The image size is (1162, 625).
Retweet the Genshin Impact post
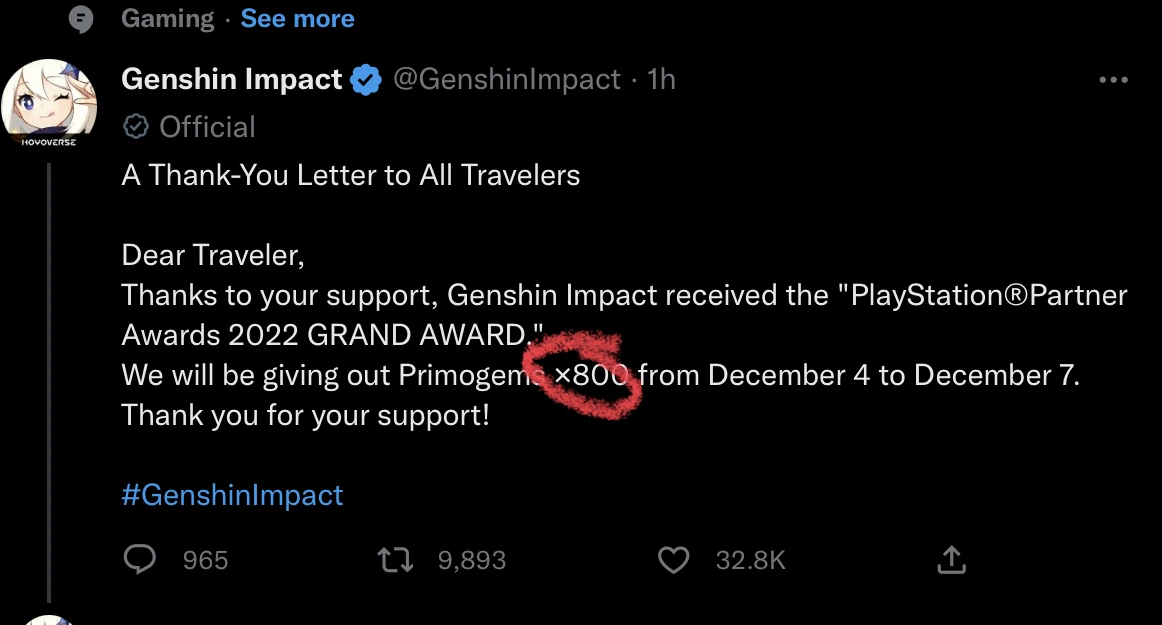pyautogui.click(x=396, y=560)
